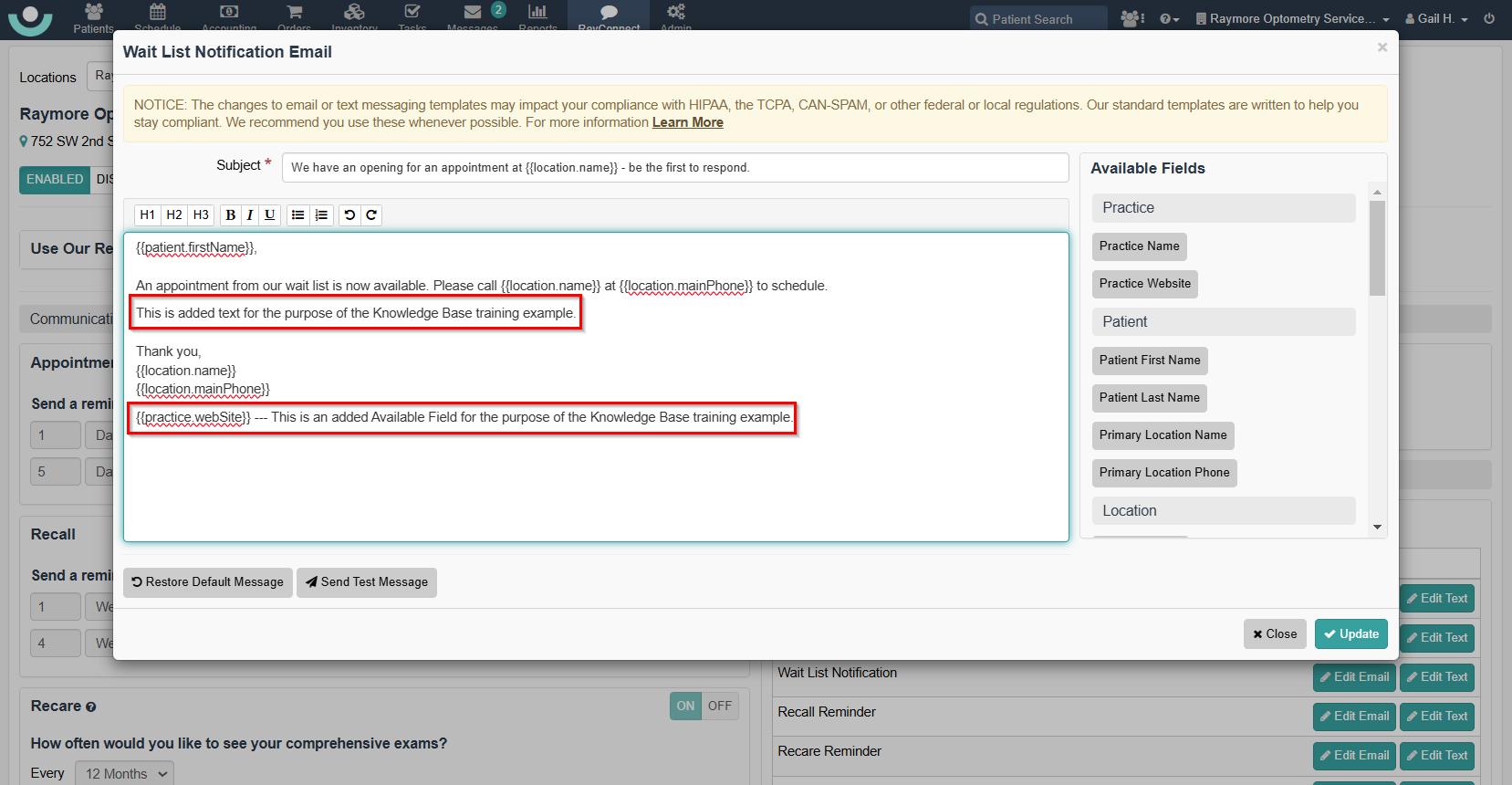Insert a bulleted list in the message
Viewport: 1512px width, 785px height.
(x=297, y=215)
